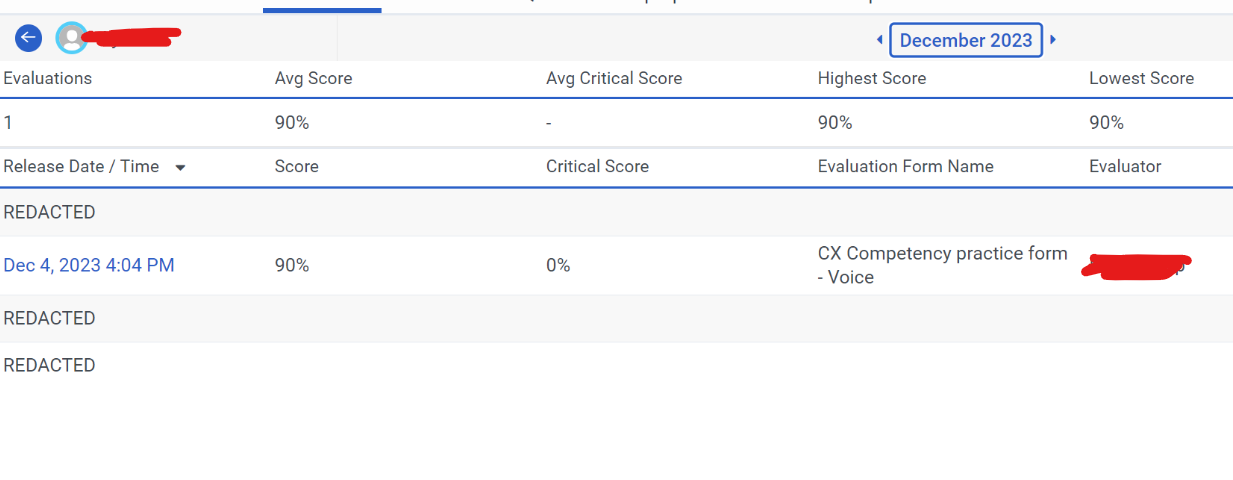1233x480 pixels.
Task: Select the REDACTED row above Dec 4 evaluation
Action: [x=50, y=212]
